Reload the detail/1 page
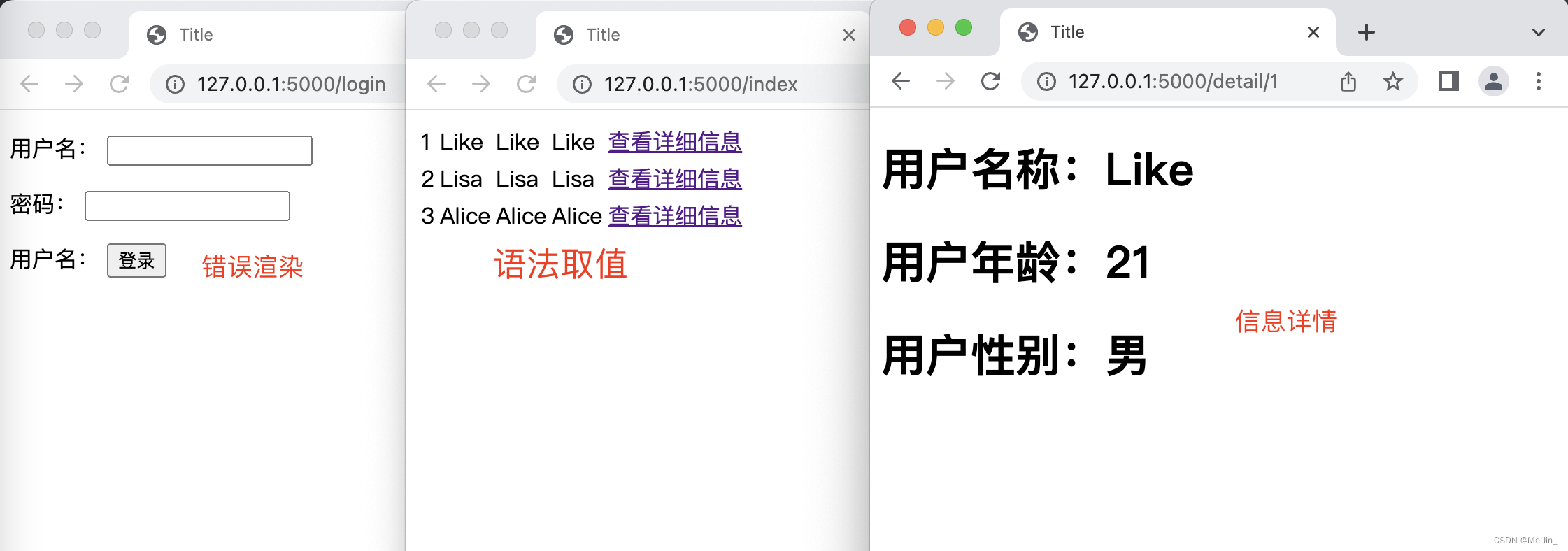The image size is (1568, 551). [990, 81]
